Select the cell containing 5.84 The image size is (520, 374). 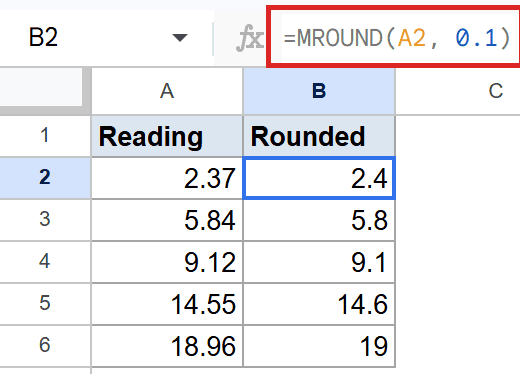pos(167,220)
